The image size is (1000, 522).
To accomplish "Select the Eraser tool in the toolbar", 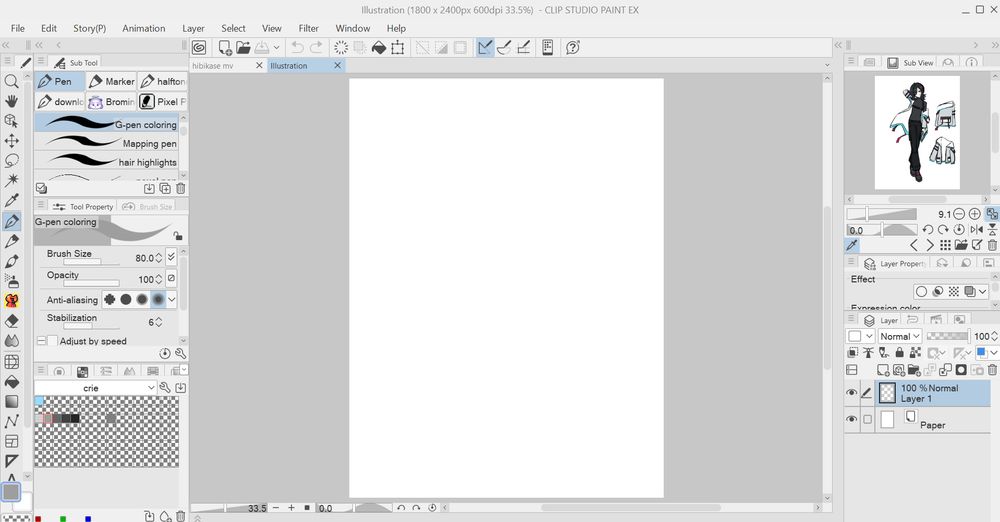I will [x=12, y=321].
